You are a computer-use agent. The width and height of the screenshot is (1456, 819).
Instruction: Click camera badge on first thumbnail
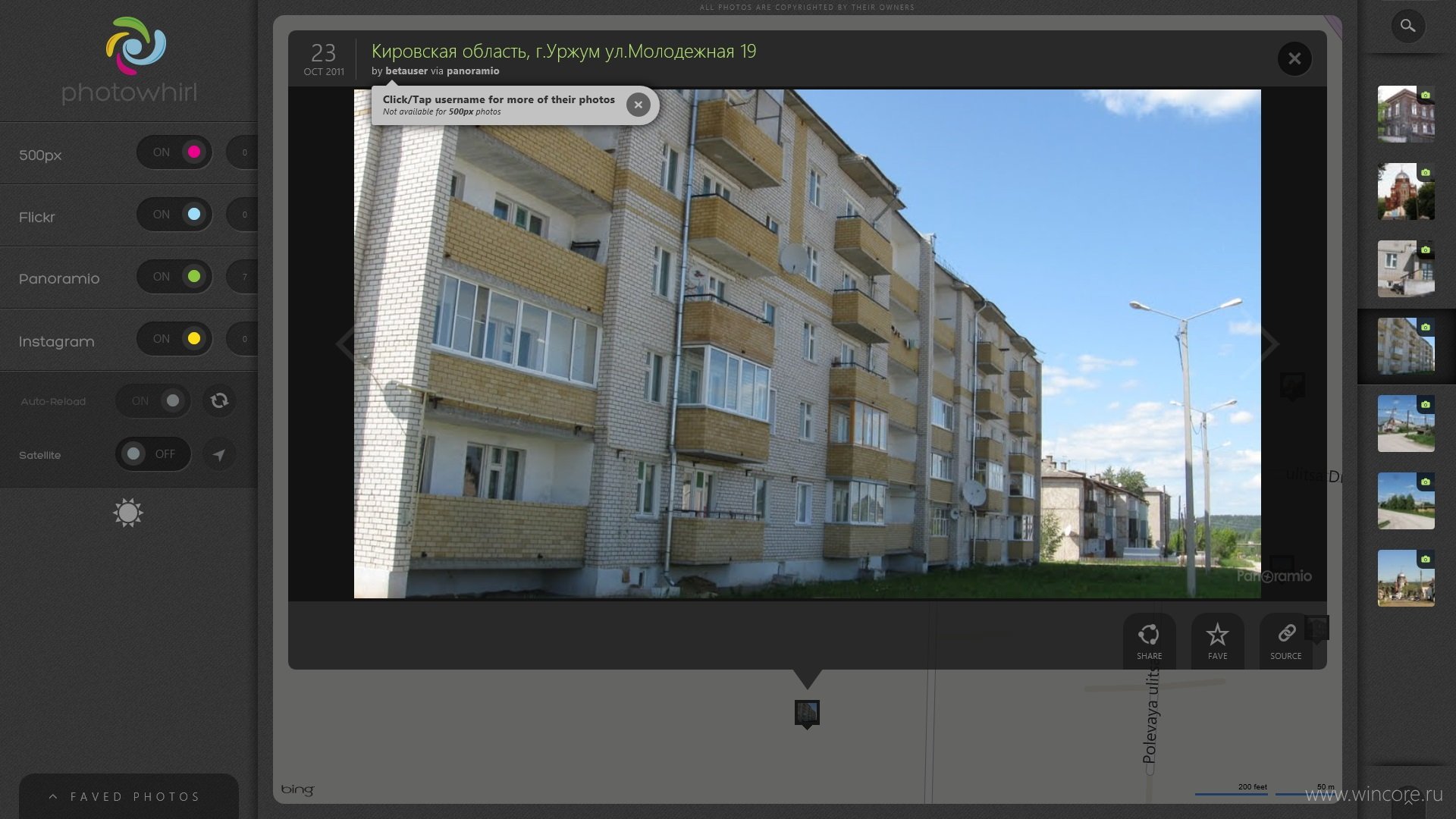pyautogui.click(x=1426, y=96)
